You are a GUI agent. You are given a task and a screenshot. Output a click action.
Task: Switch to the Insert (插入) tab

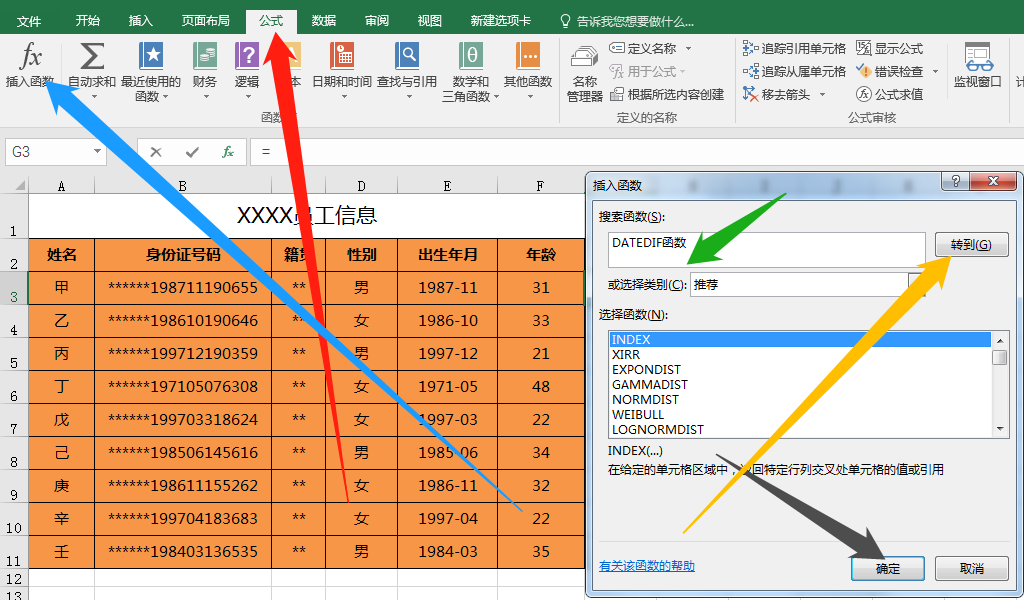coord(140,21)
